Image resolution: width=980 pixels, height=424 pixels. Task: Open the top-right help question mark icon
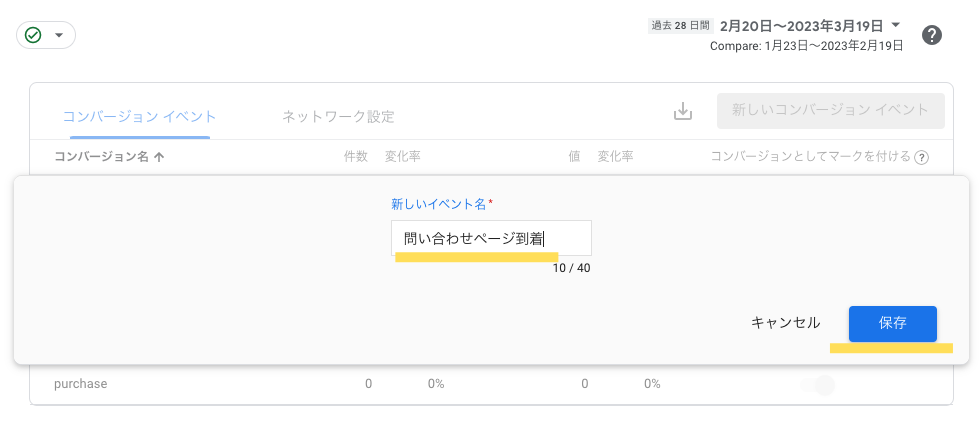click(x=932, y=35)
